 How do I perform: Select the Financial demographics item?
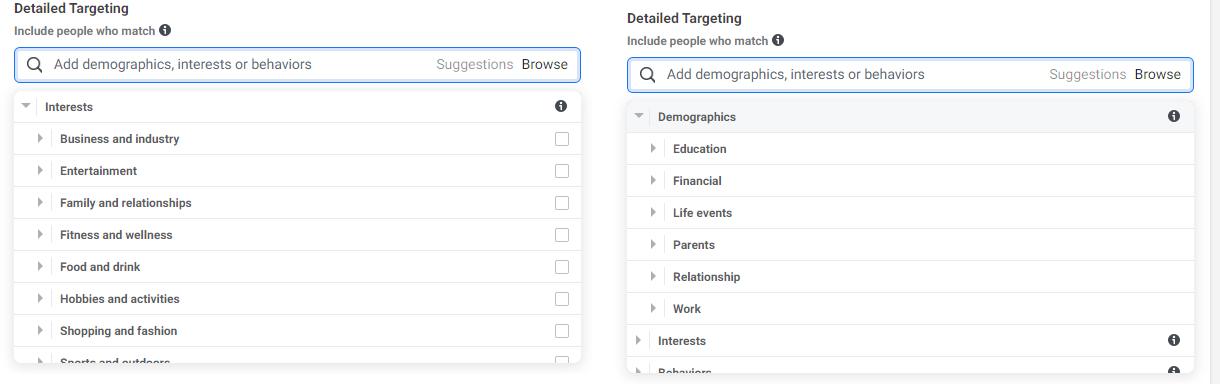(697, 181)
